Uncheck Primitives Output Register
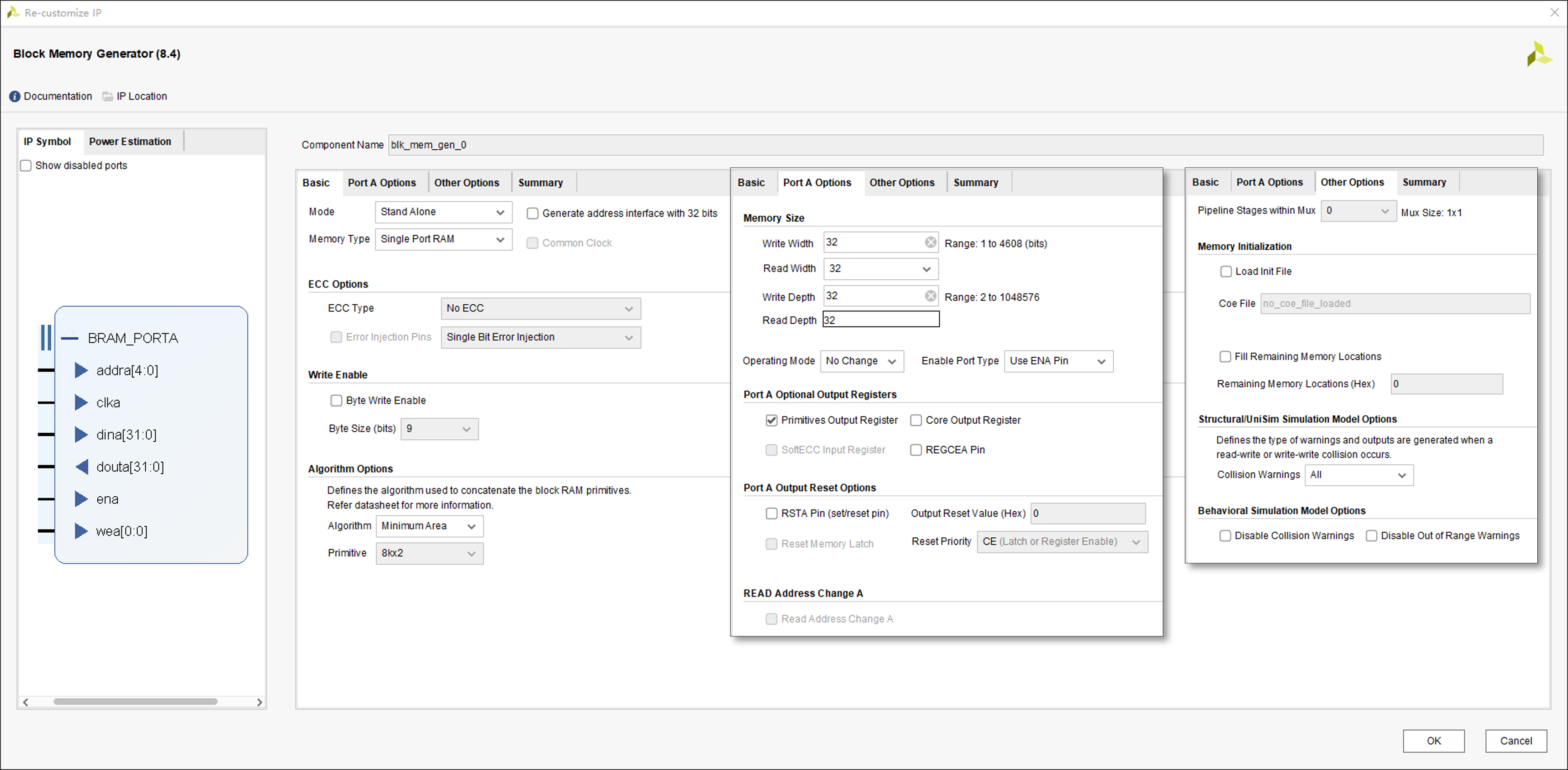 click(x=771, y=420)
